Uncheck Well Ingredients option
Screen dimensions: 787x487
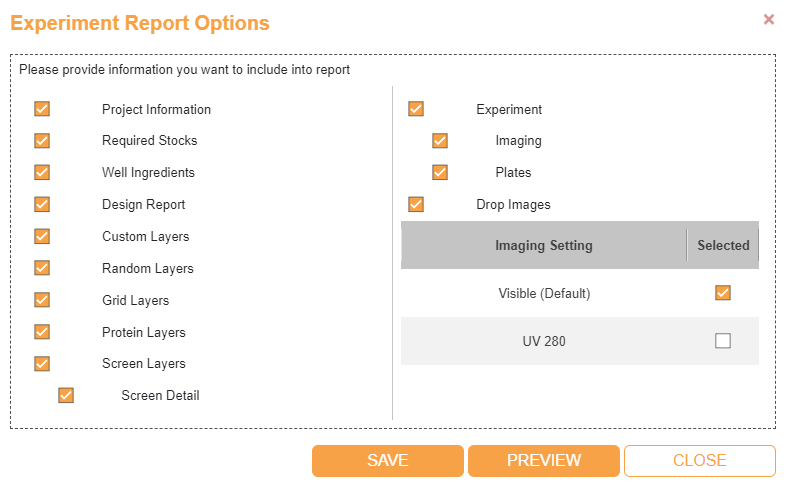pyautogui.click(x=42, y=172)
